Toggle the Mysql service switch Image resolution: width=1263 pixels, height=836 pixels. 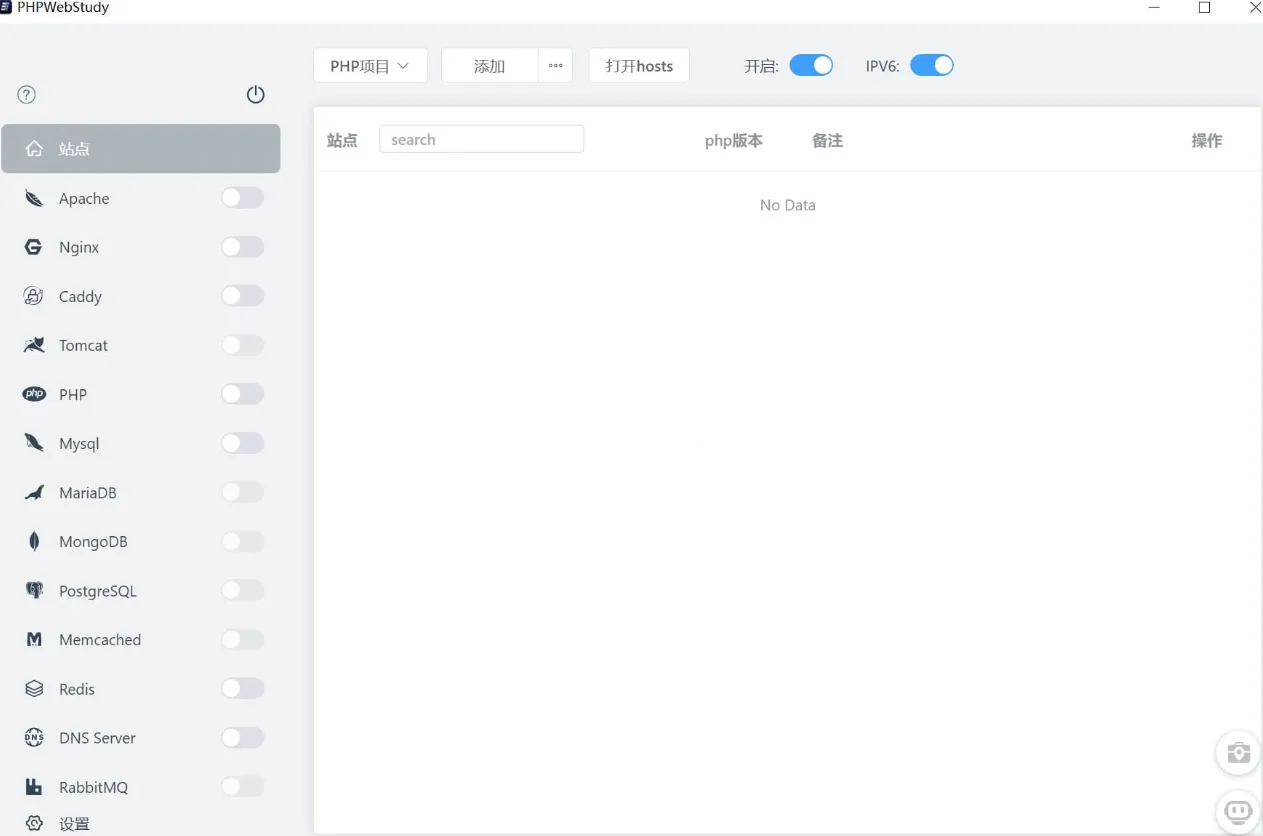tap(242, 443)
